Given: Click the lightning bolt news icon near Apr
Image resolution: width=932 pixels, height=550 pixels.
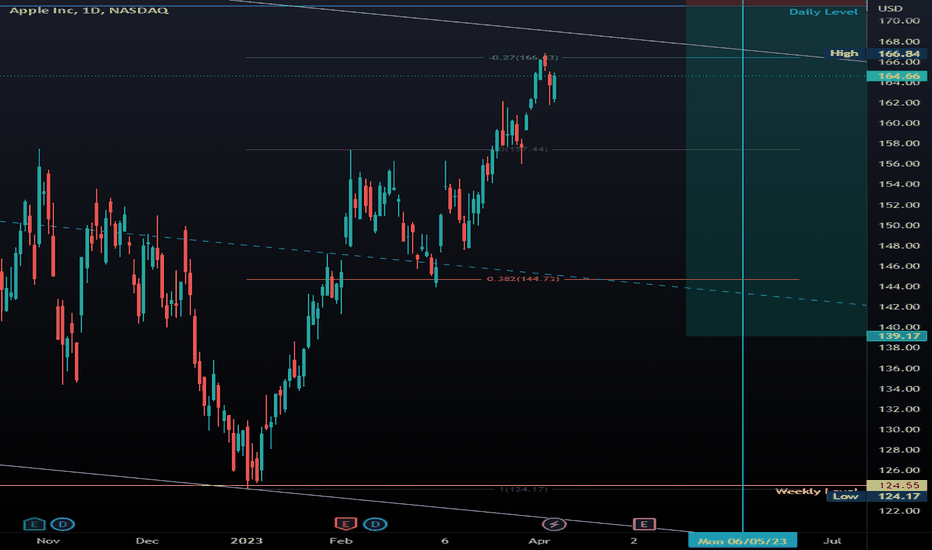Looking at the screenshot, I should [554, 524].
